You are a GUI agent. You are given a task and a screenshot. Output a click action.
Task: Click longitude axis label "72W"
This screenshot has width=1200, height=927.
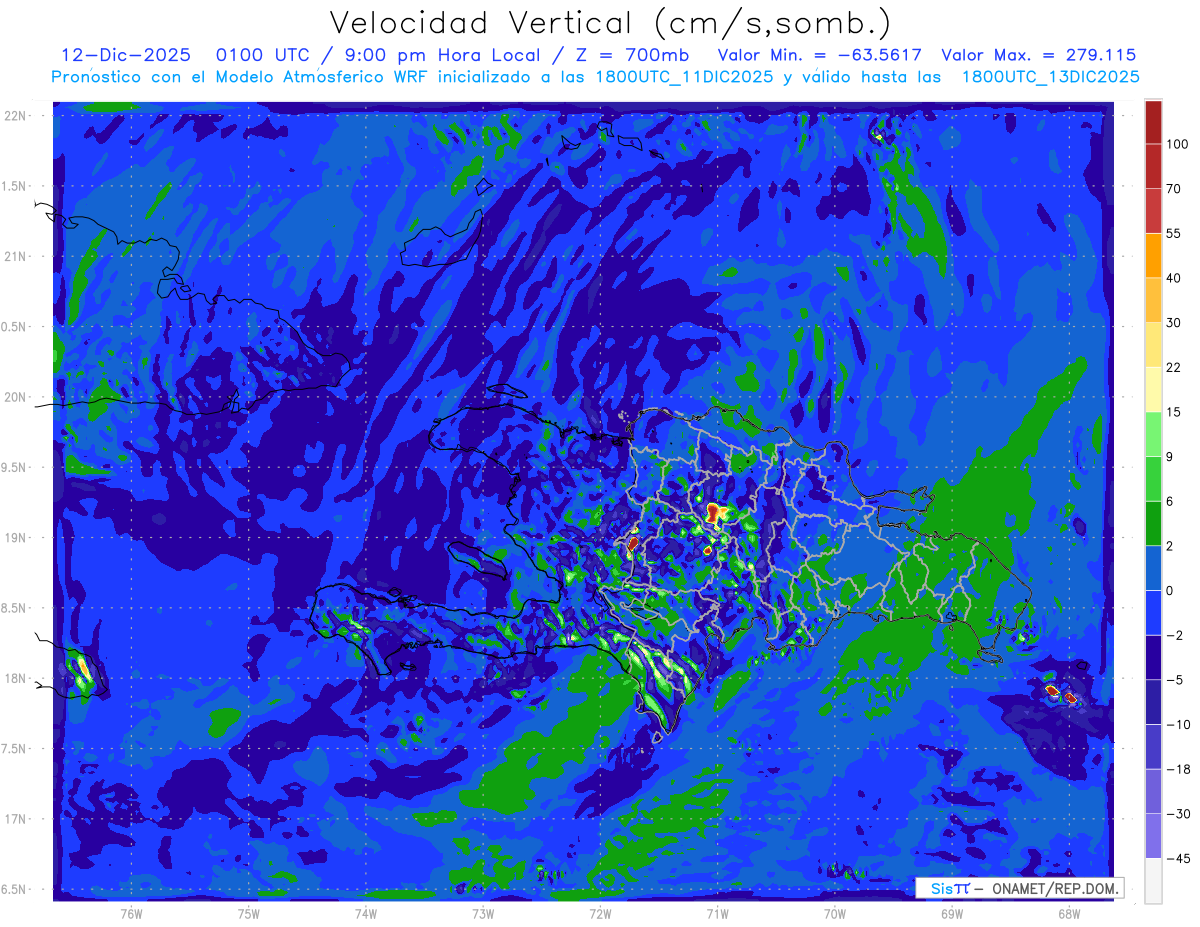[x=600, y=914]
